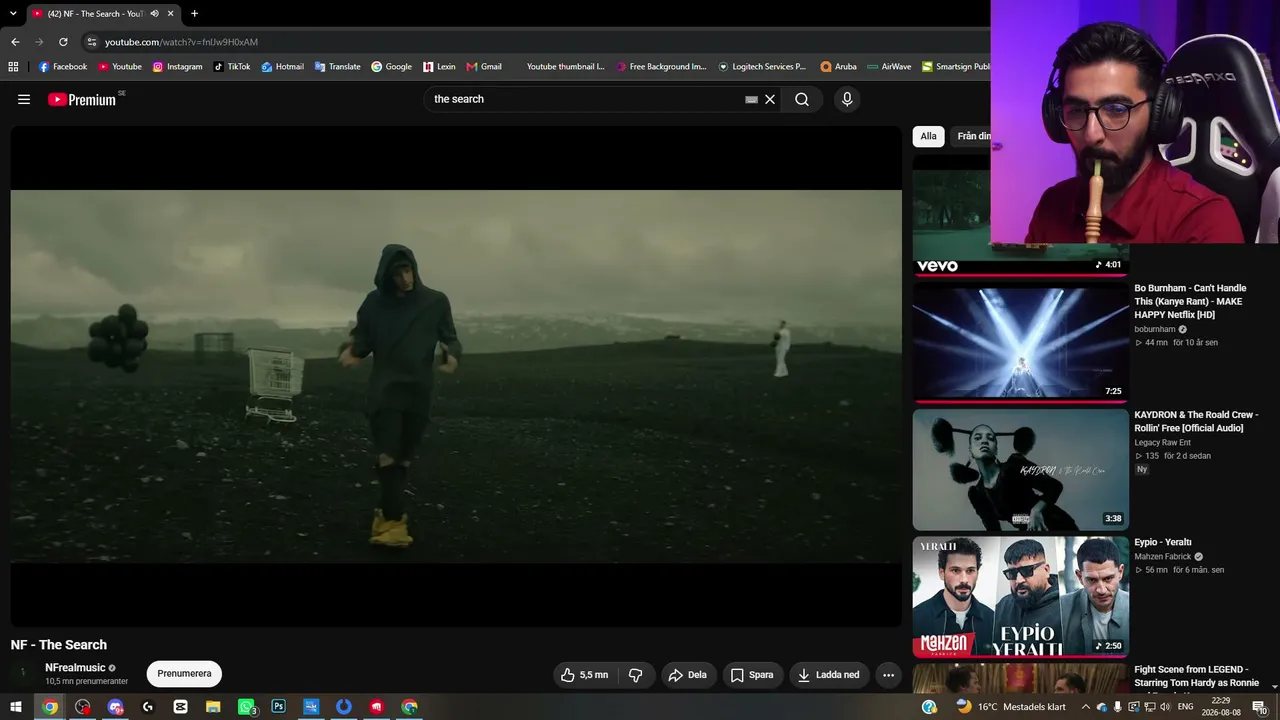
Task: Open Eypio - Yeraltı video thumbnail
Action: click(x=1020, y=597)
